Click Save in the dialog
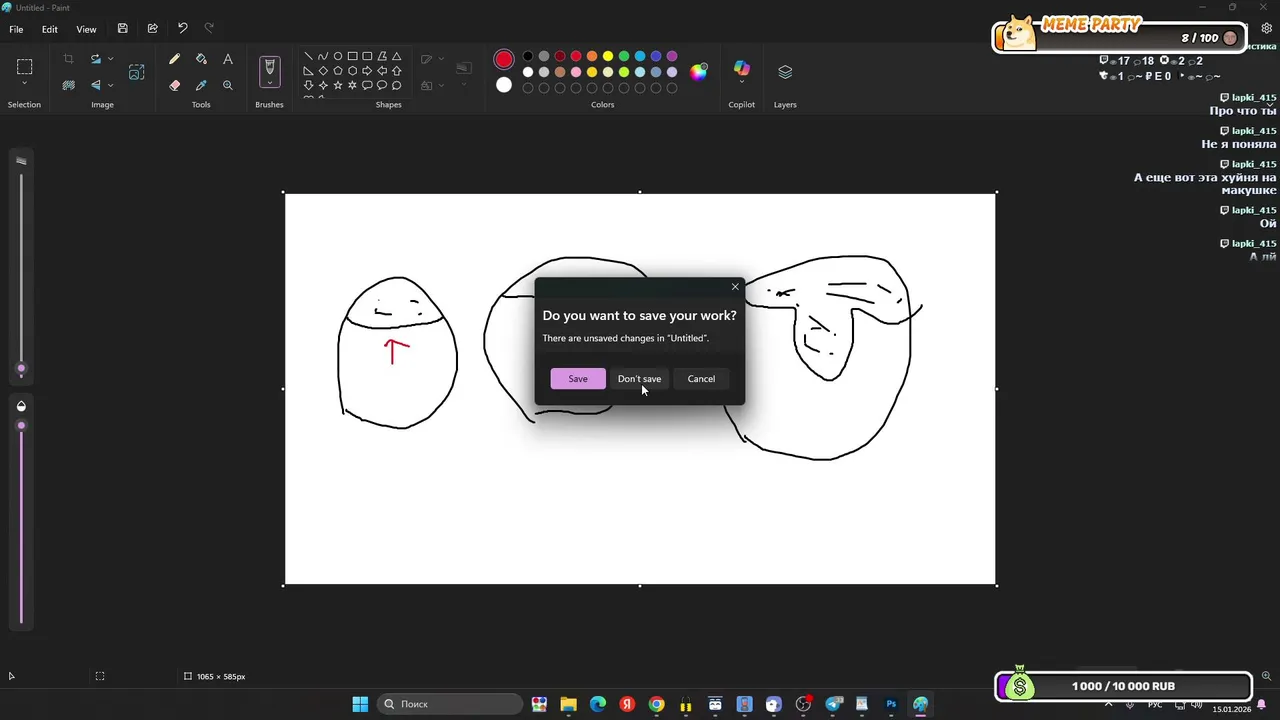This screenshot has width=1280, height=720. click(578, 379)
